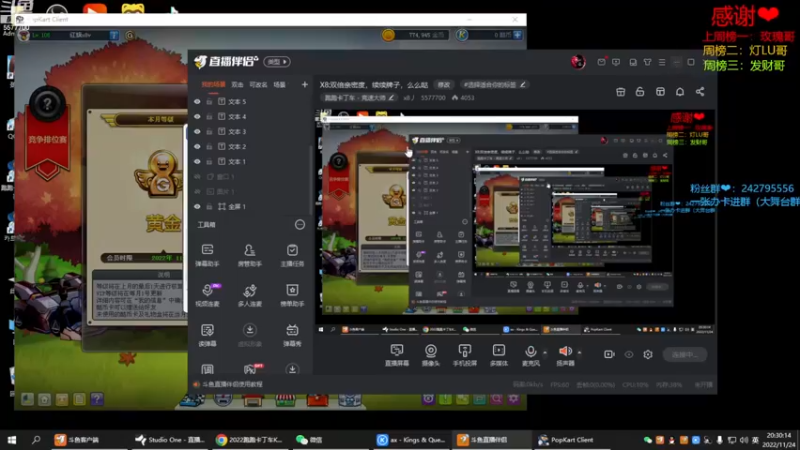800x450 pixels.
Task: Open the mail message icon in title bar
Action: point(602,62)
